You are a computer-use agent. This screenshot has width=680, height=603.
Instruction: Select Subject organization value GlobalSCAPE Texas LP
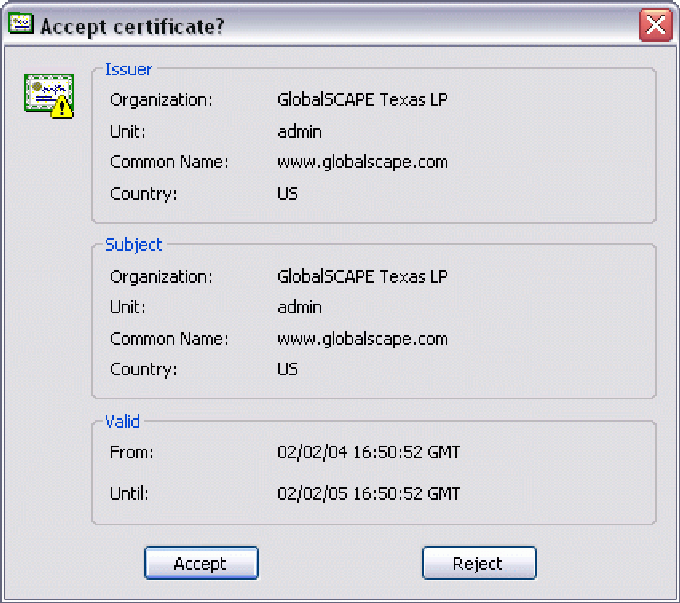362,276
